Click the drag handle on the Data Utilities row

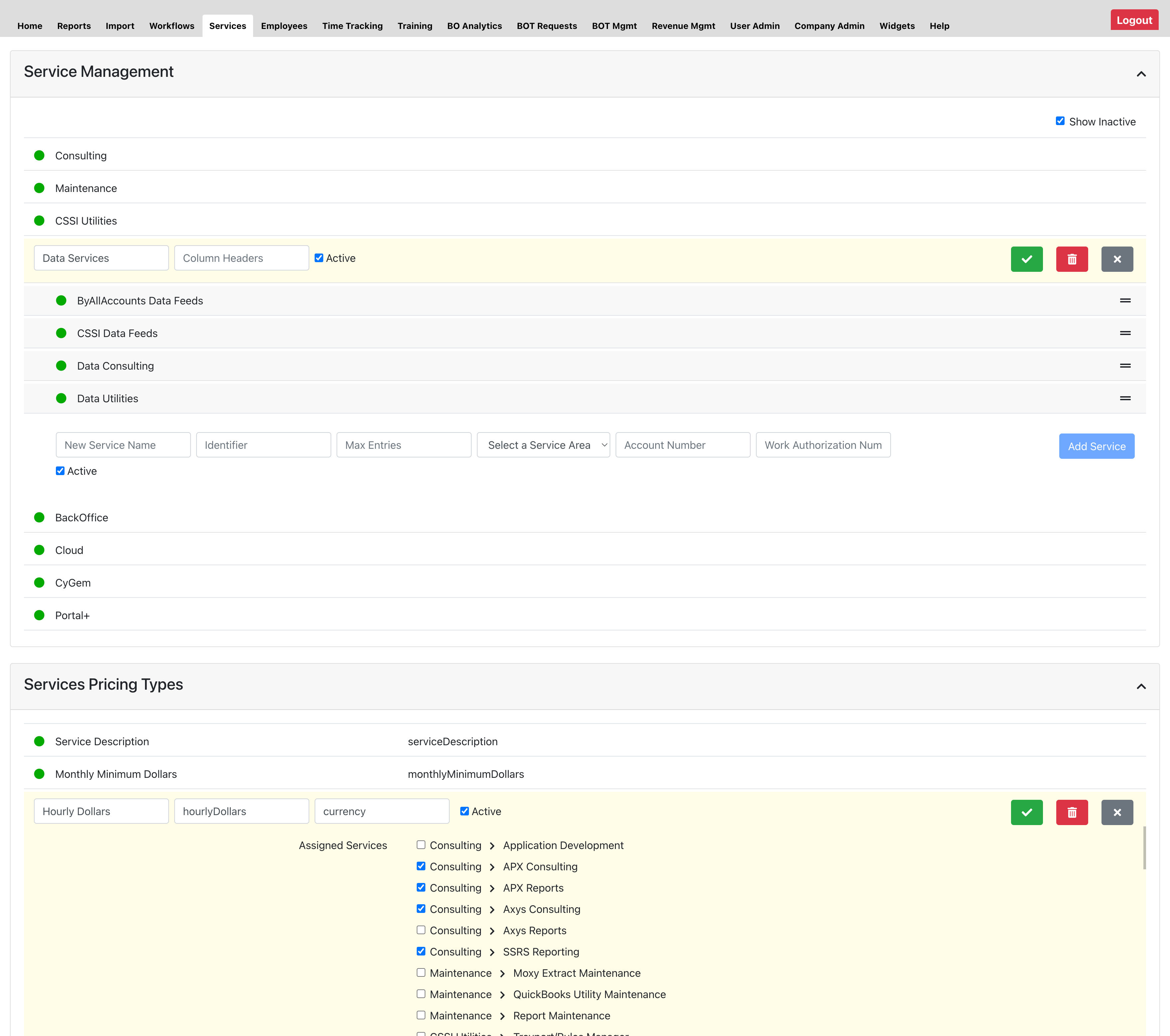coord(1125,398)
